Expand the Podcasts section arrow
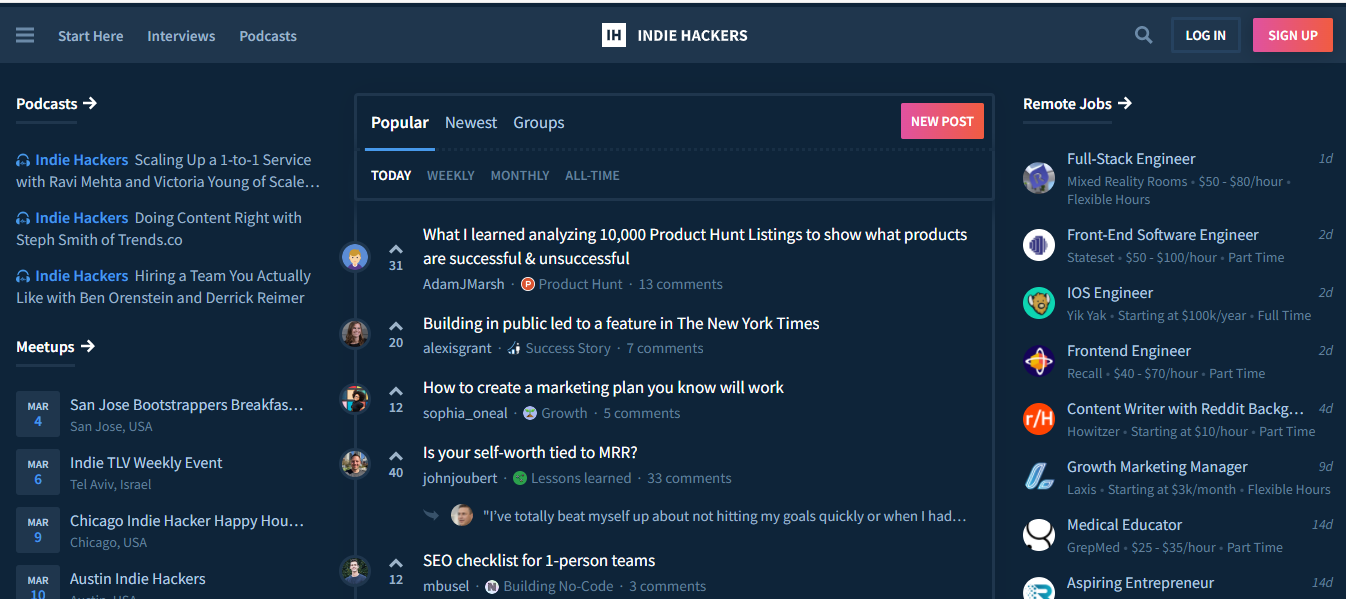The width and height of the screenshot is (1346, 599). (x=90, y=103)
